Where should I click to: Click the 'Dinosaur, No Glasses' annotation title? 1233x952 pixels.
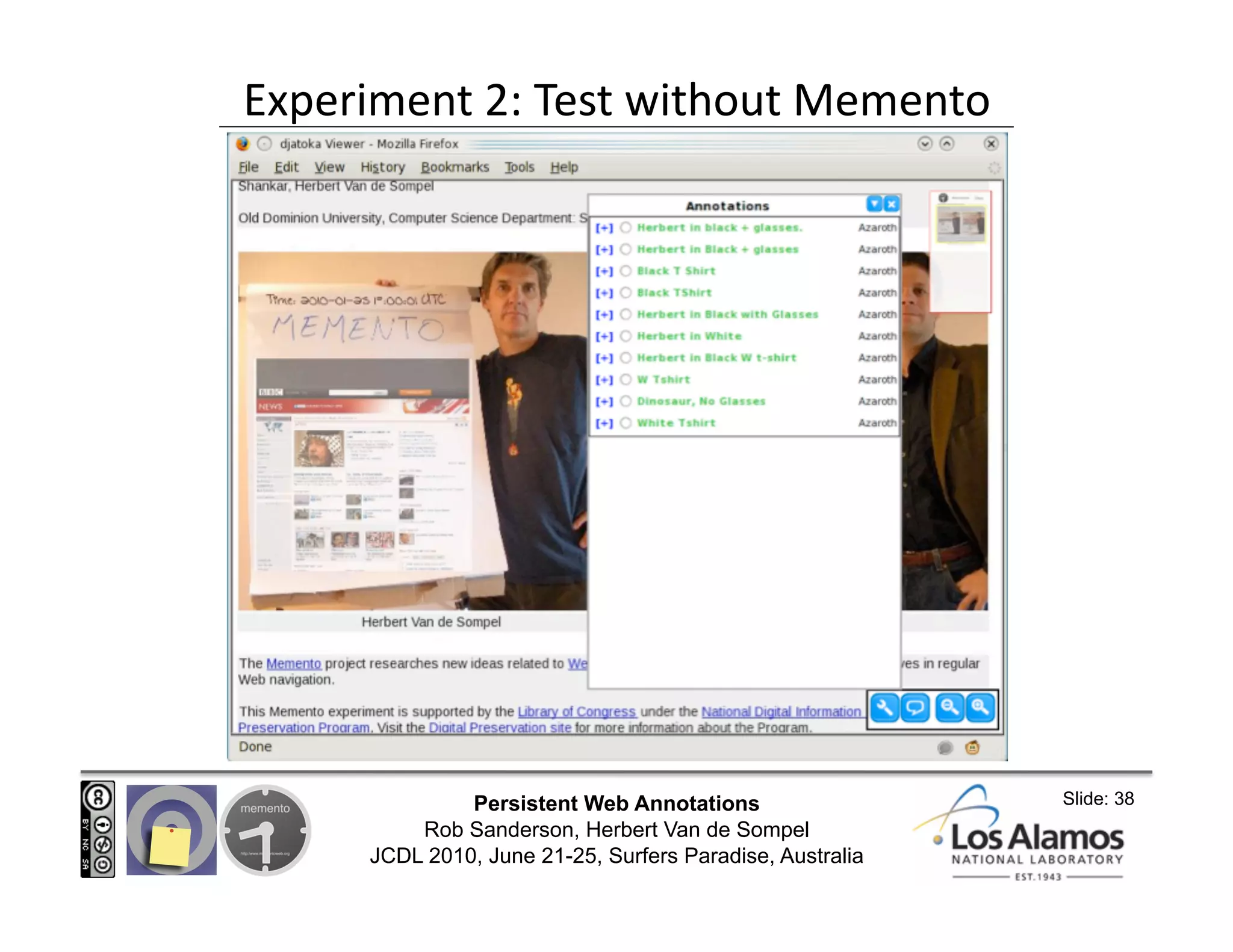tap(701, 401)
